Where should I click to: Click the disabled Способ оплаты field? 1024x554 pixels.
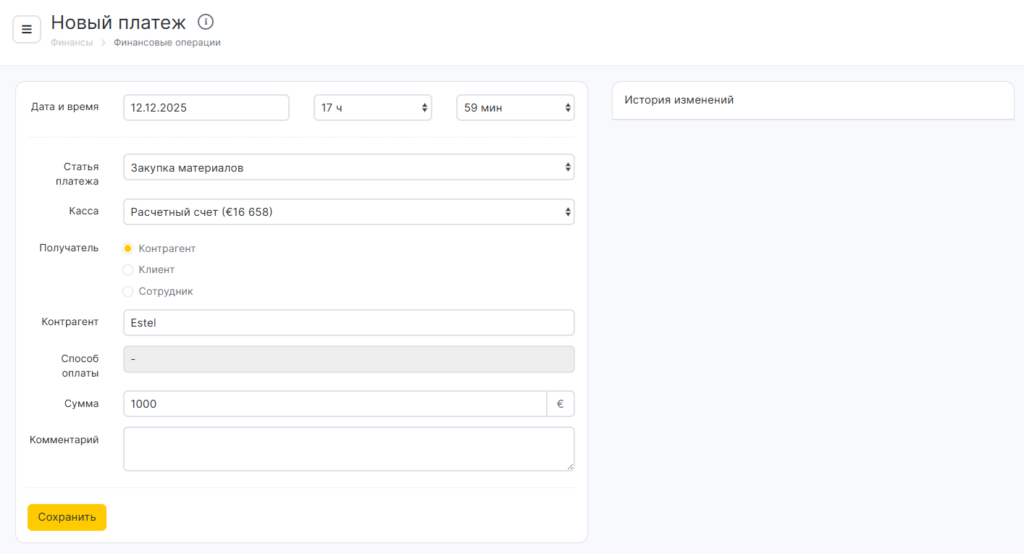coord(348,360)
